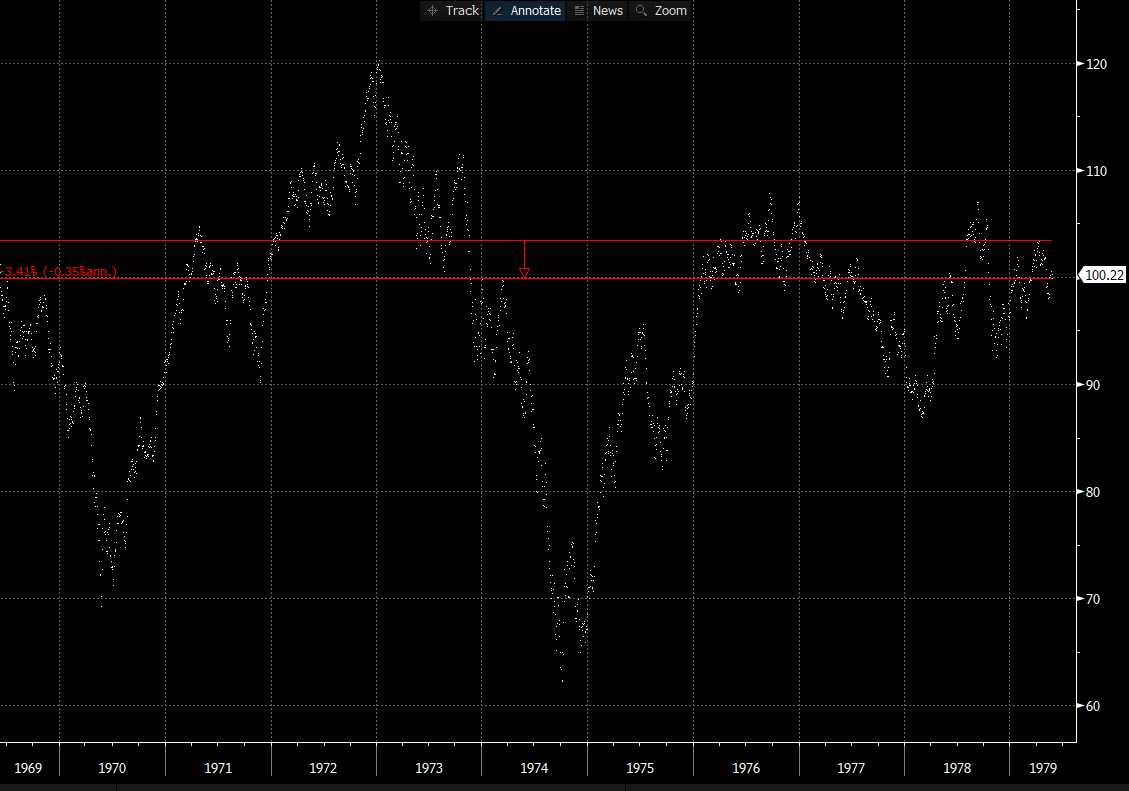Click the 1979 x-axis label

click(x=1043, y=768)
